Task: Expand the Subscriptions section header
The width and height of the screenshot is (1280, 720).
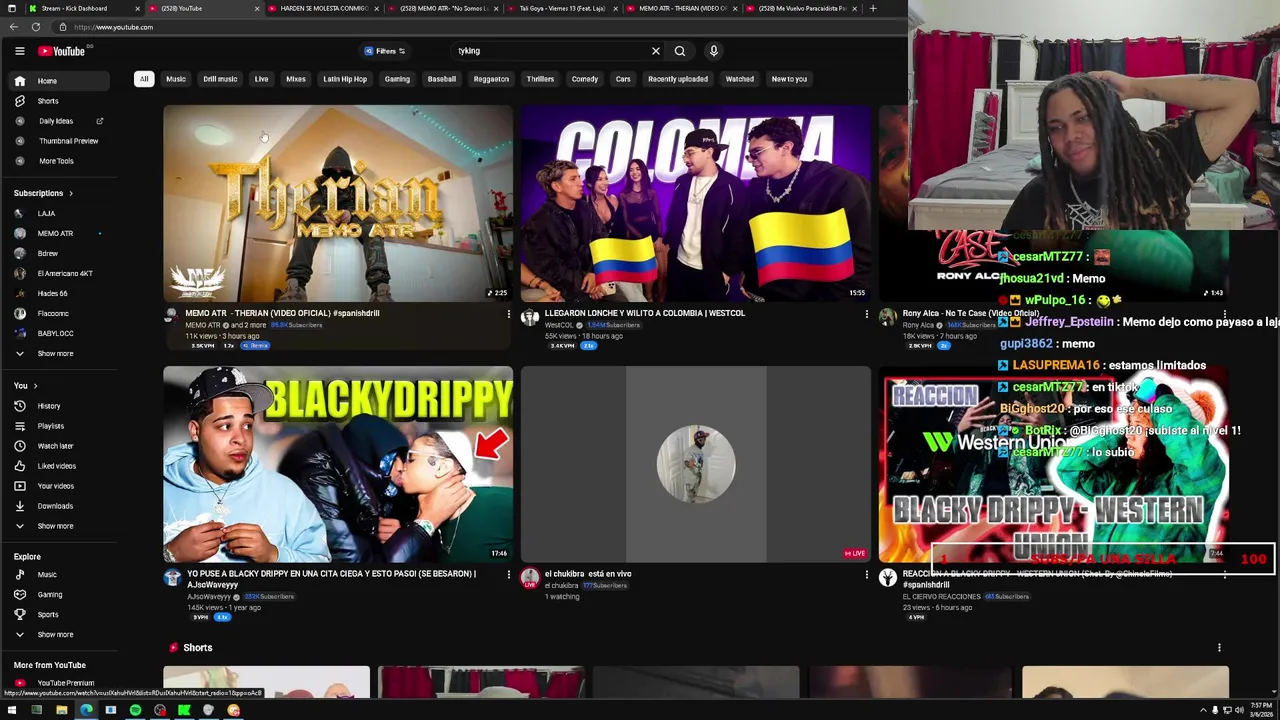Action: click(43, 193)
